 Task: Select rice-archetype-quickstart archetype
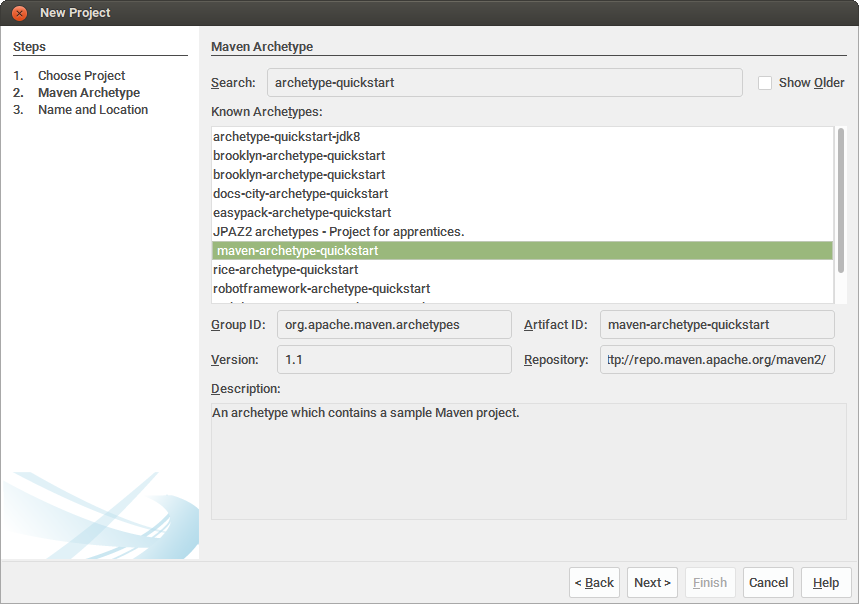[286, 269]
